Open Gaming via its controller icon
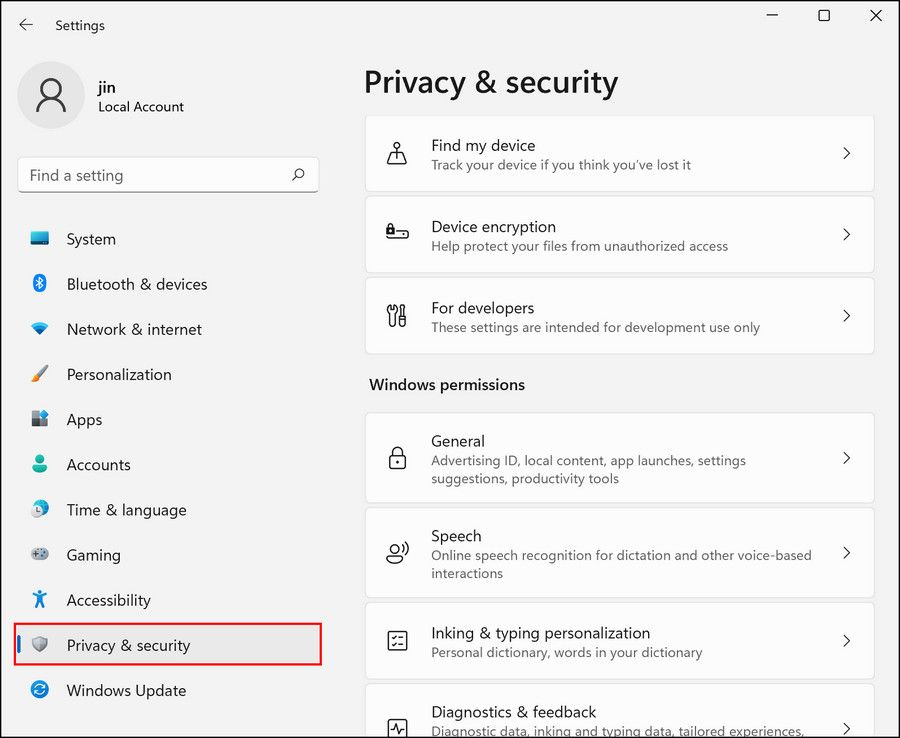Screen dimensions: 900x738 [41, 555]
